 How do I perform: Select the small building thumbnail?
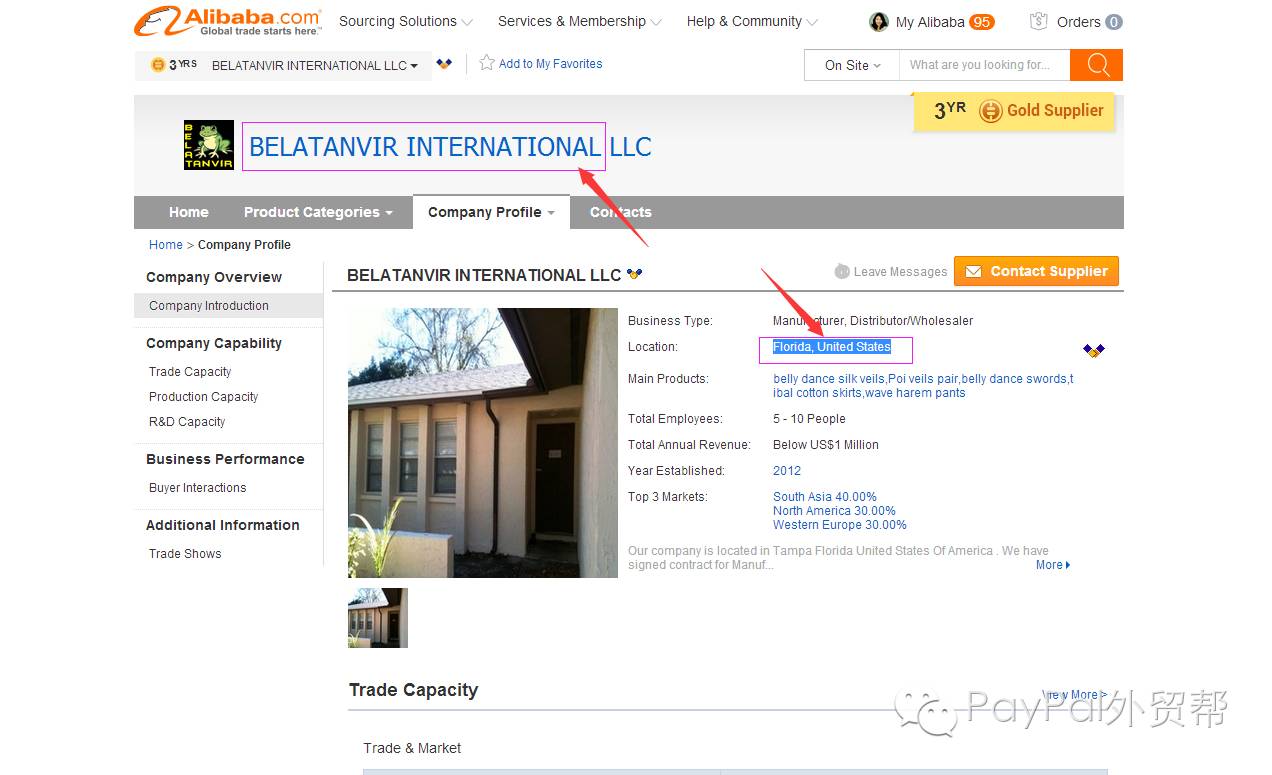(x=378, y=618)
